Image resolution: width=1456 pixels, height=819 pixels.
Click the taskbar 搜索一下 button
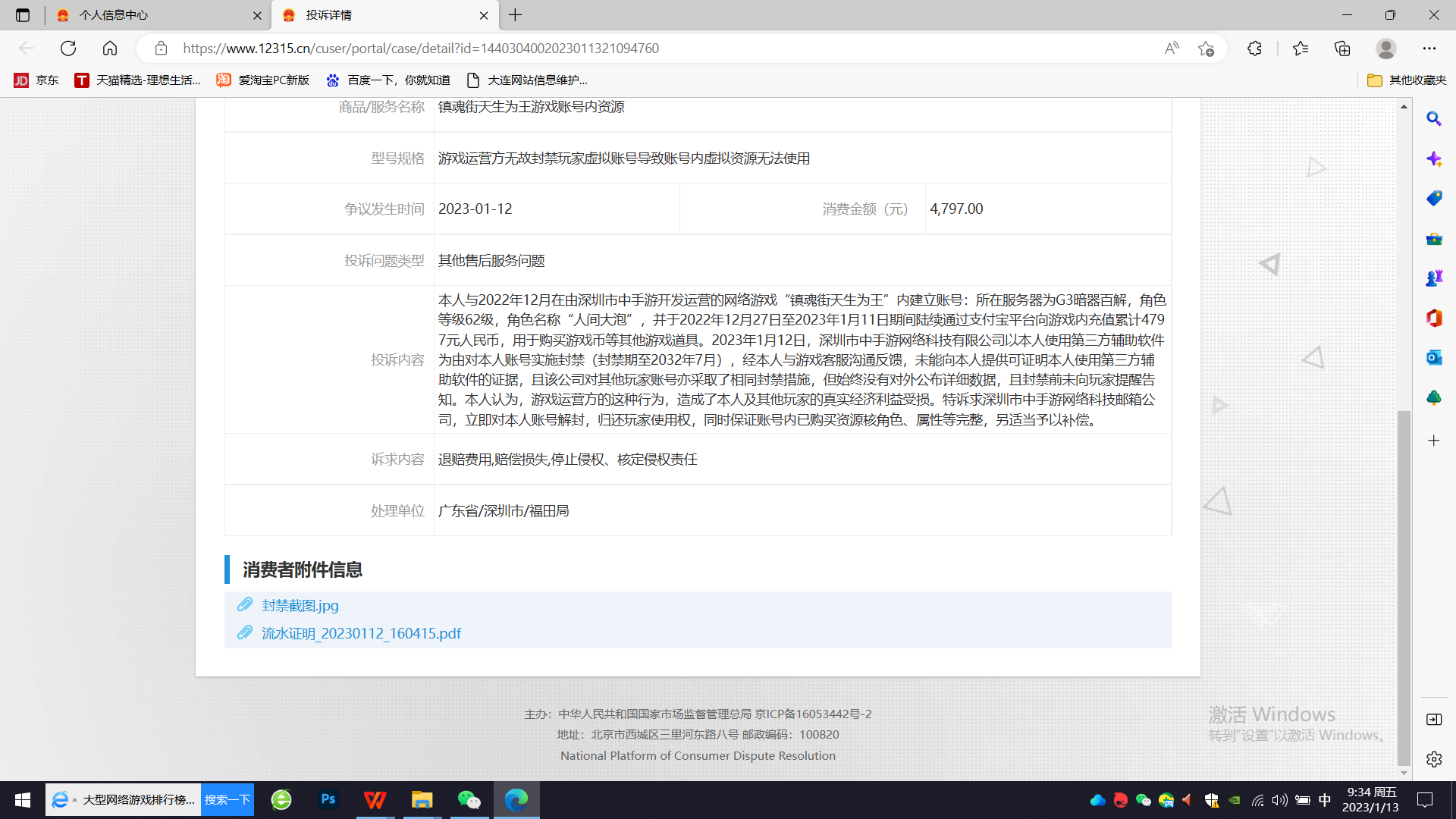pos(227,800)
